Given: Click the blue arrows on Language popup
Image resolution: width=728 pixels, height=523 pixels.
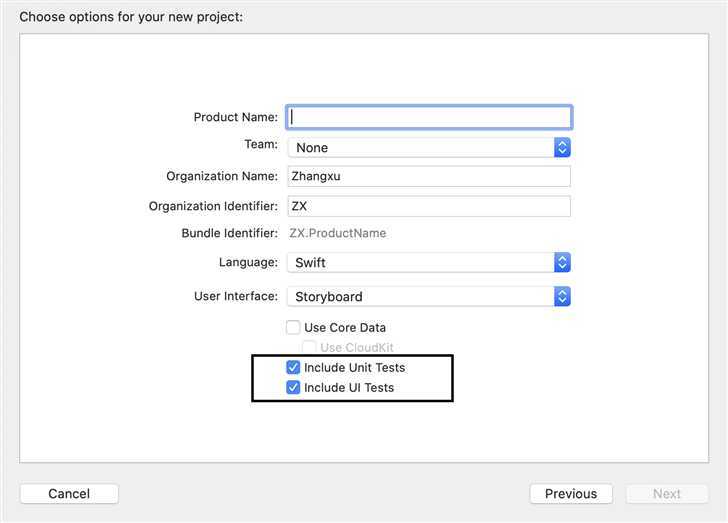Looking at the screenshot, I should point(562,262).
